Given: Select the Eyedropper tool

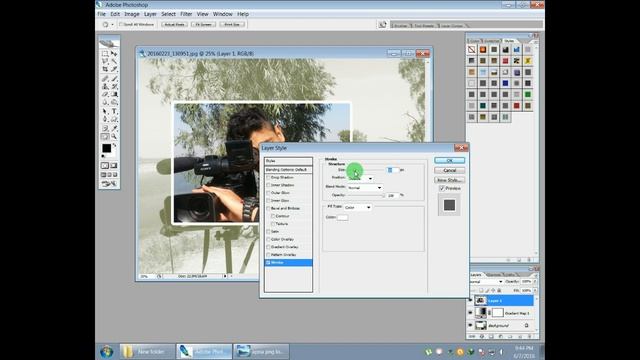Looking at the screenshot, I should (x=114, y=128).
